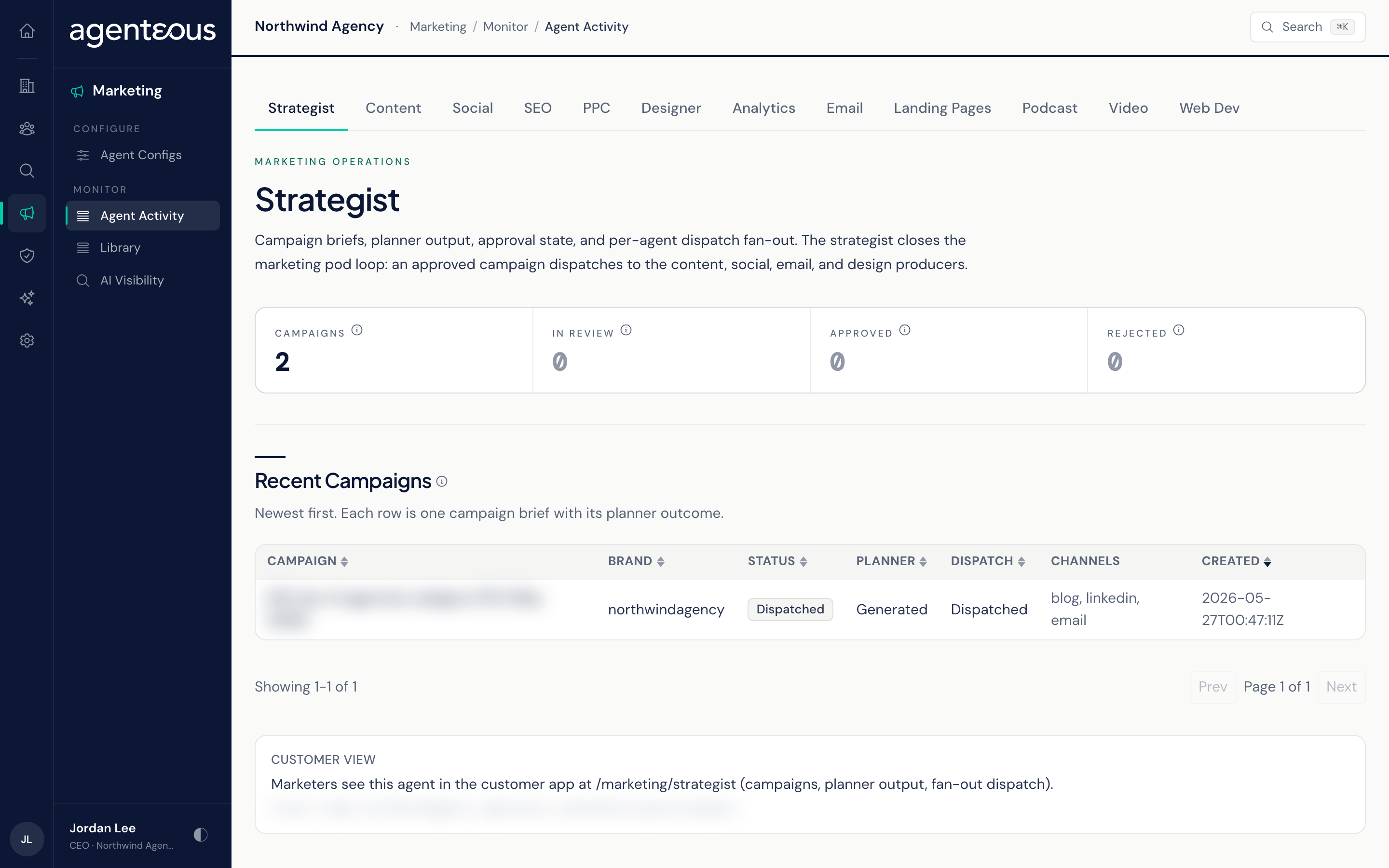The width and height of the screenshot is (1389, 868).
Task: Click the Approved info icon
Action: (x=905, y=330)
